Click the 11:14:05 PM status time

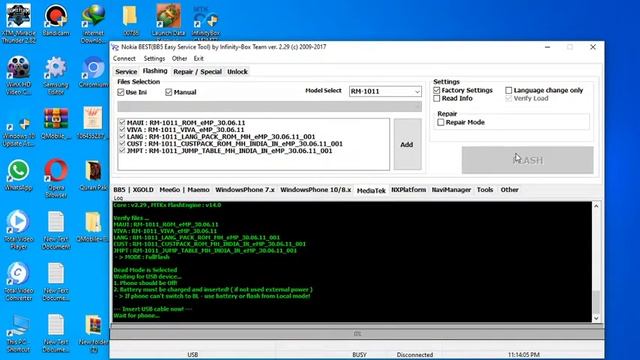pyautogui.click(x=524, y=355)
